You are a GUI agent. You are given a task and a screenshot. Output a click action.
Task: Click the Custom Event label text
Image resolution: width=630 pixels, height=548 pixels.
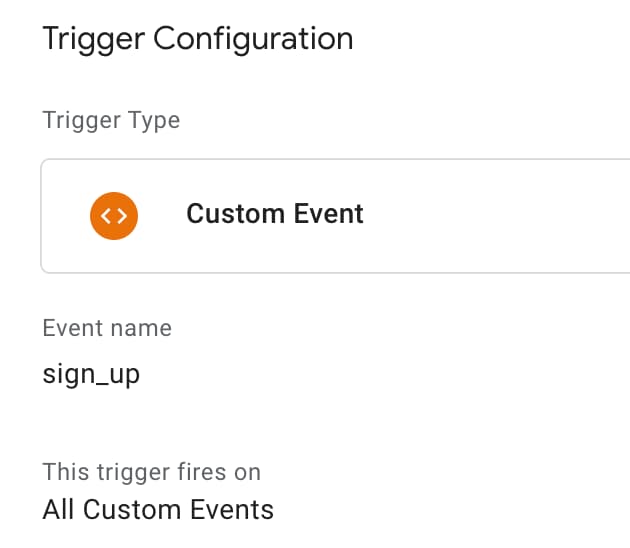(x=275, y=214)
